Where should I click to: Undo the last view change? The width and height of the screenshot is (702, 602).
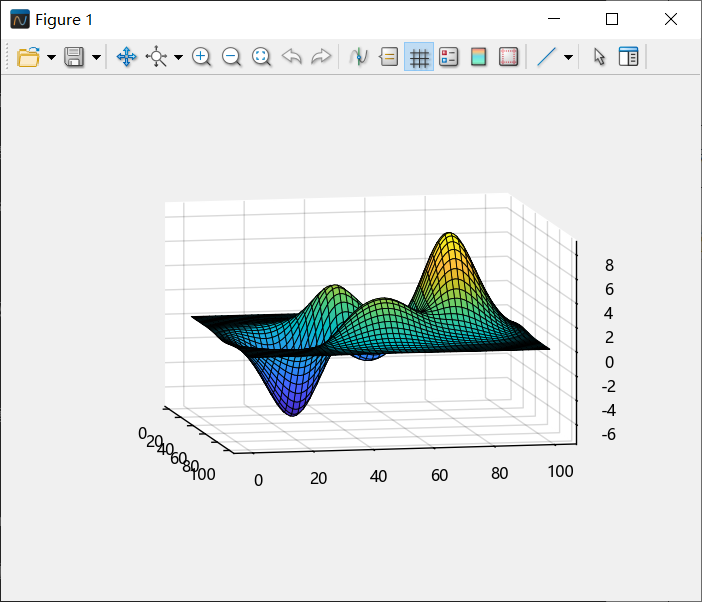click(x=291, y=57)
